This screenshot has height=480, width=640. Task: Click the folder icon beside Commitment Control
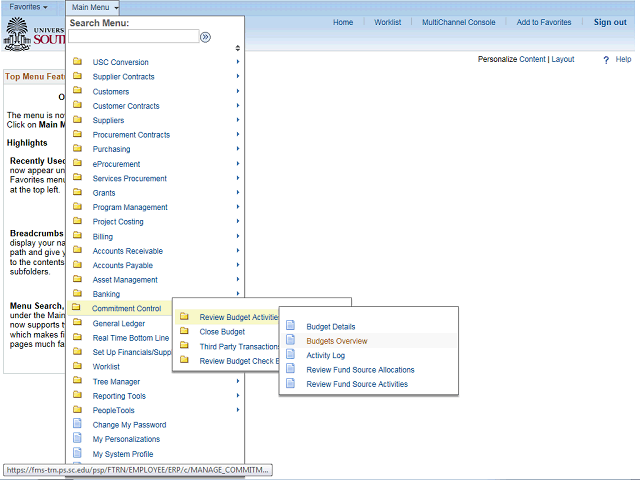(x=76, y=307)
